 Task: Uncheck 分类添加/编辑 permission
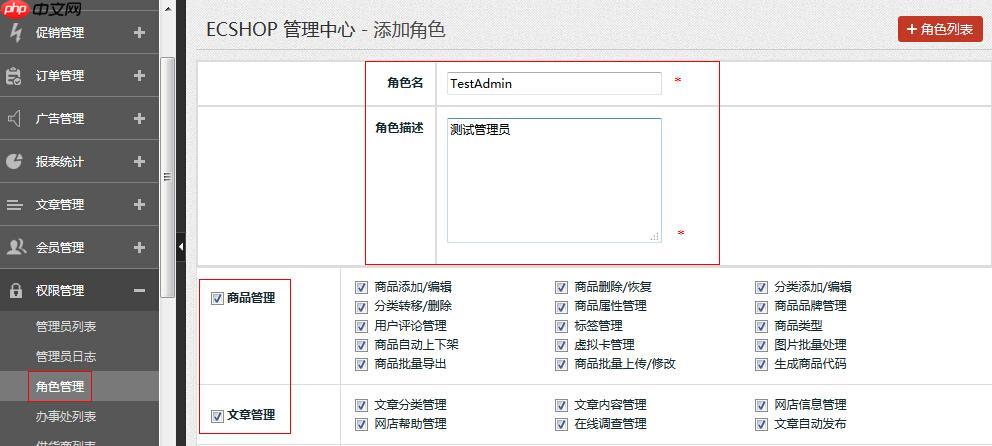[761, 287]
